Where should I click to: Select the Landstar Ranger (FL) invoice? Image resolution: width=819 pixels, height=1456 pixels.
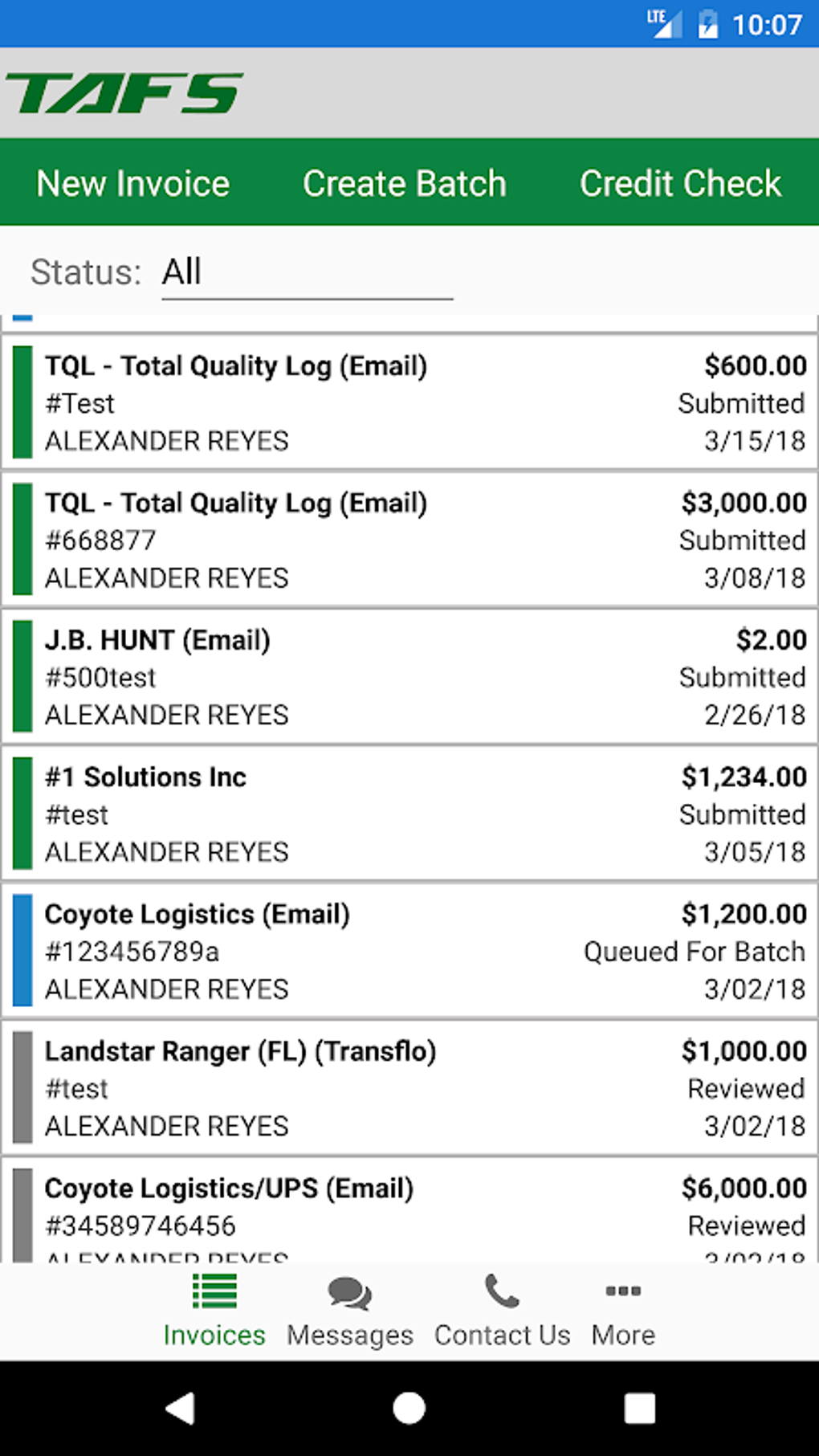[x=409, y=1088]
